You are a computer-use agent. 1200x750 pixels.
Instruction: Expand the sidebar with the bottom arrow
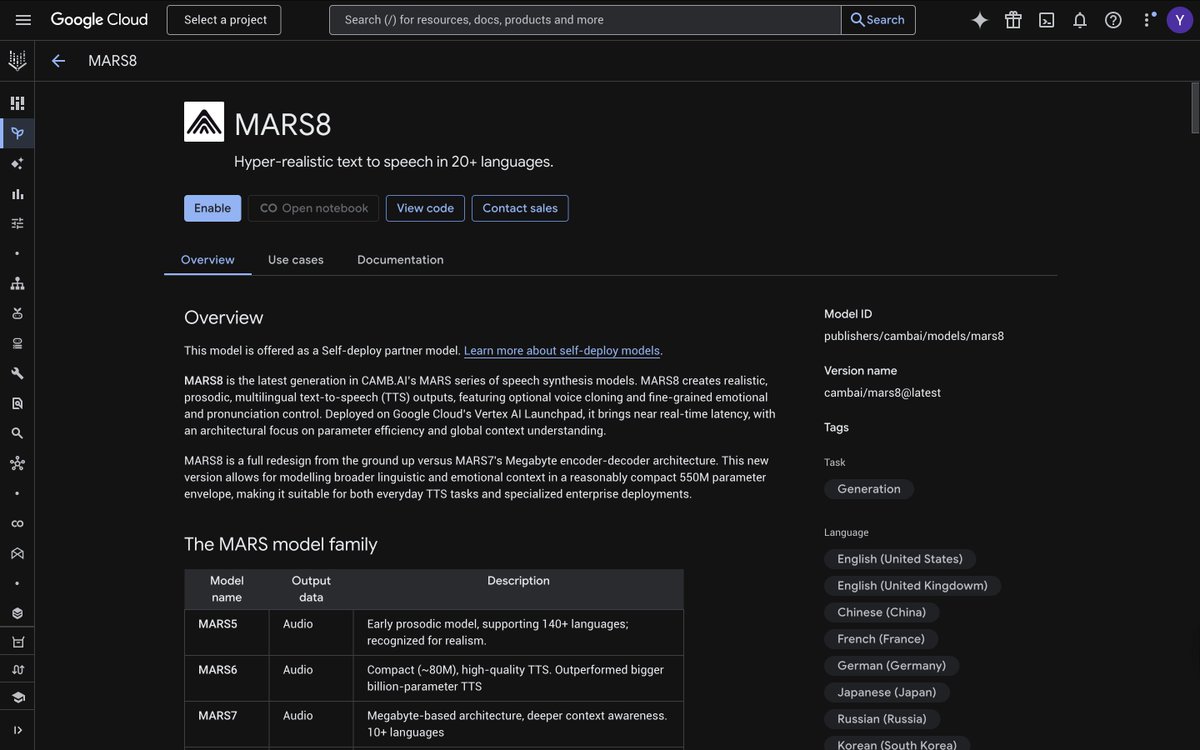[17, 729]
